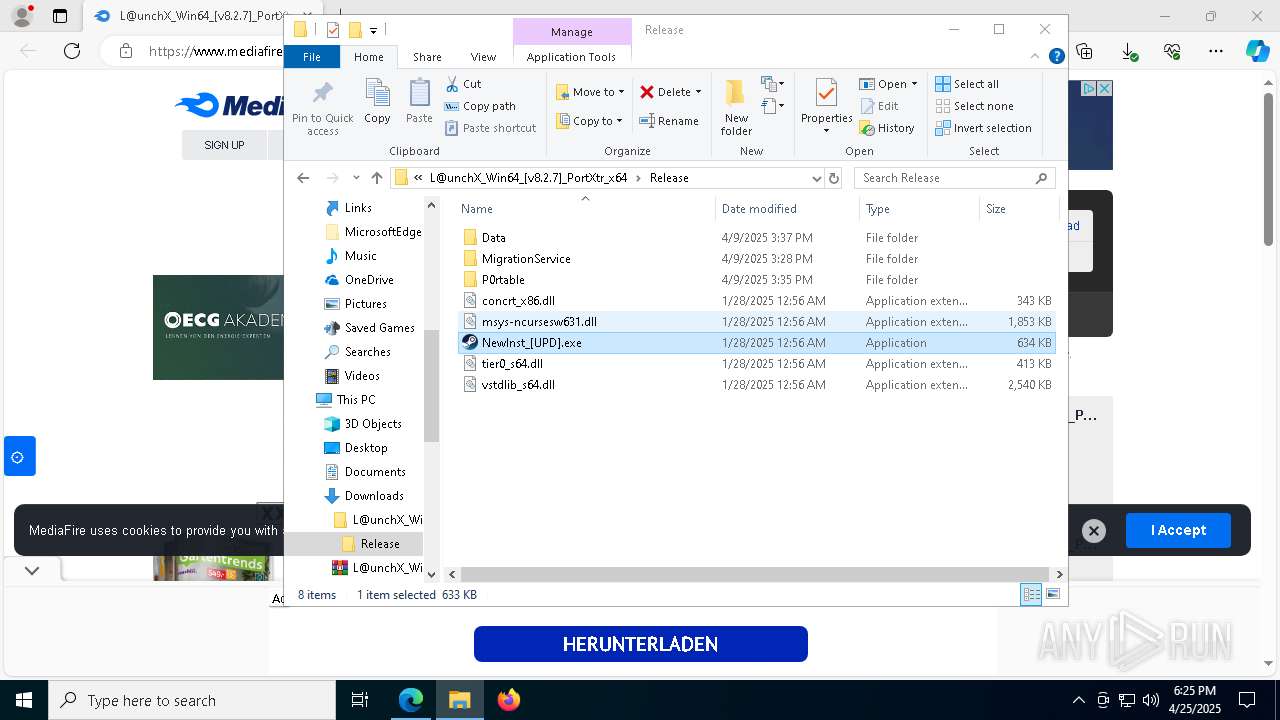Open Task View on taskbar
The height and width of the screenshot is (720, 1280).
(x=360, y=700)
